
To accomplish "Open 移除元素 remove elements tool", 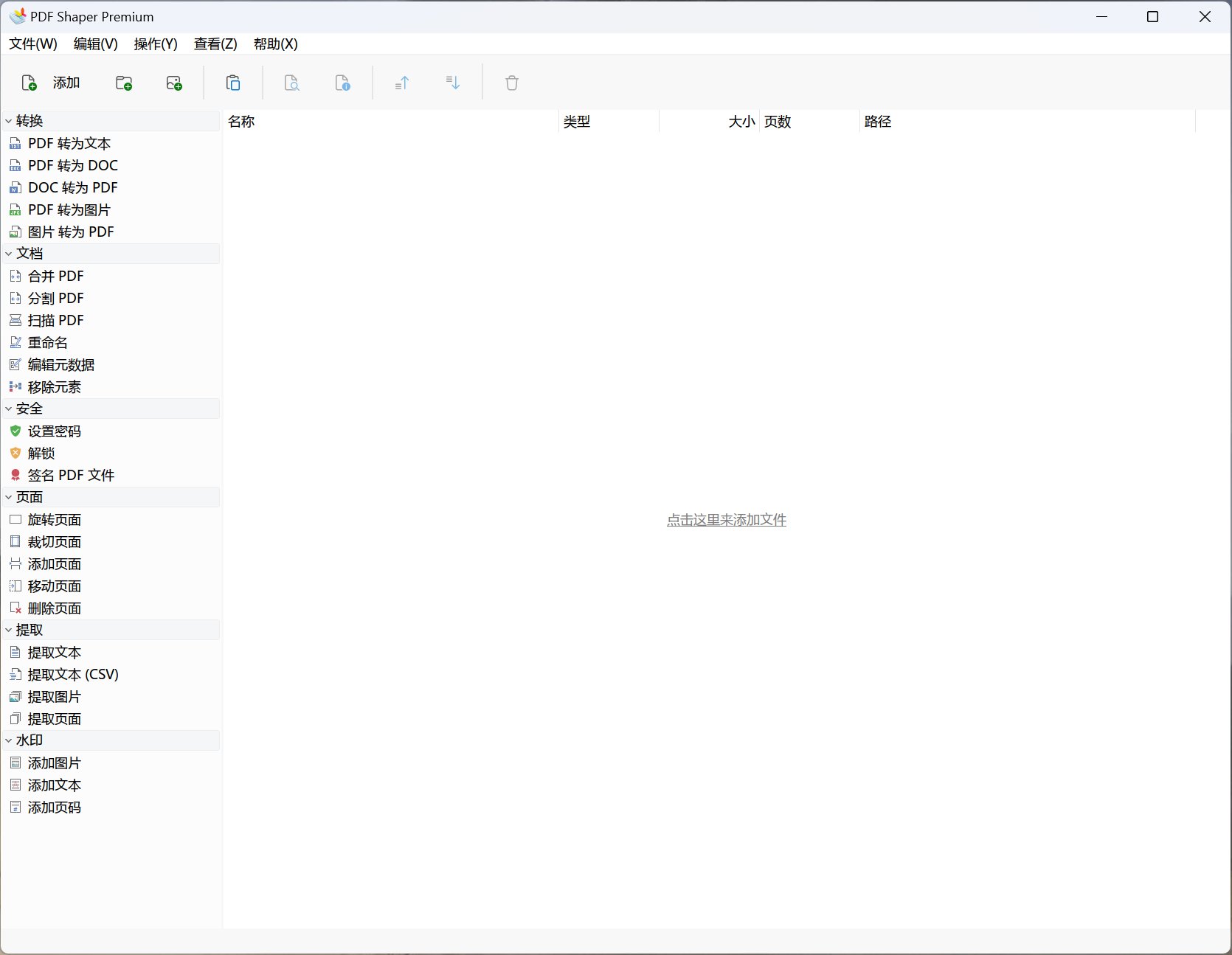I will click(x=55, y=386).
